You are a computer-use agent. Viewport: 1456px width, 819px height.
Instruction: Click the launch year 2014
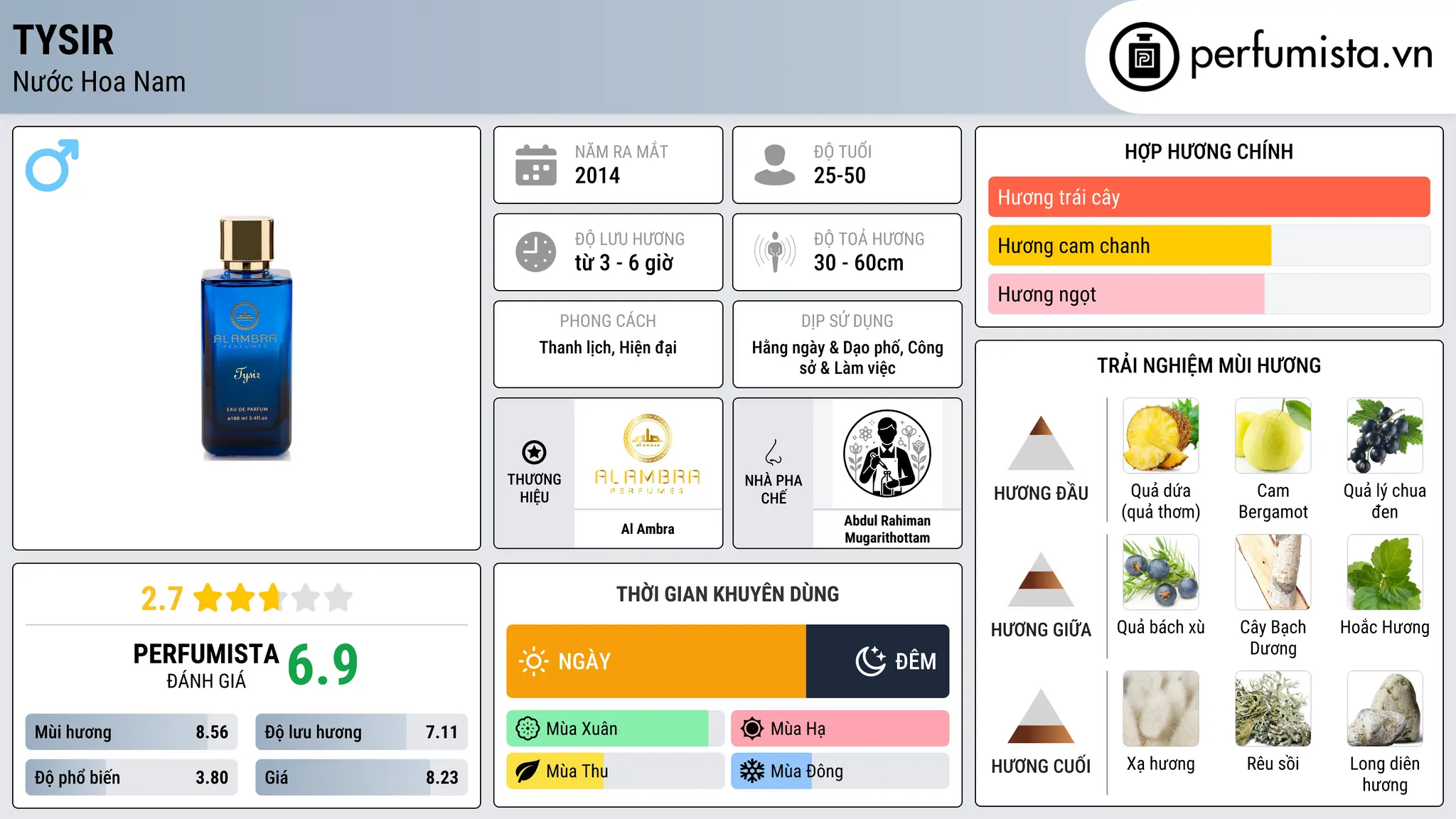pyautogui.click(x=597, y=176)
